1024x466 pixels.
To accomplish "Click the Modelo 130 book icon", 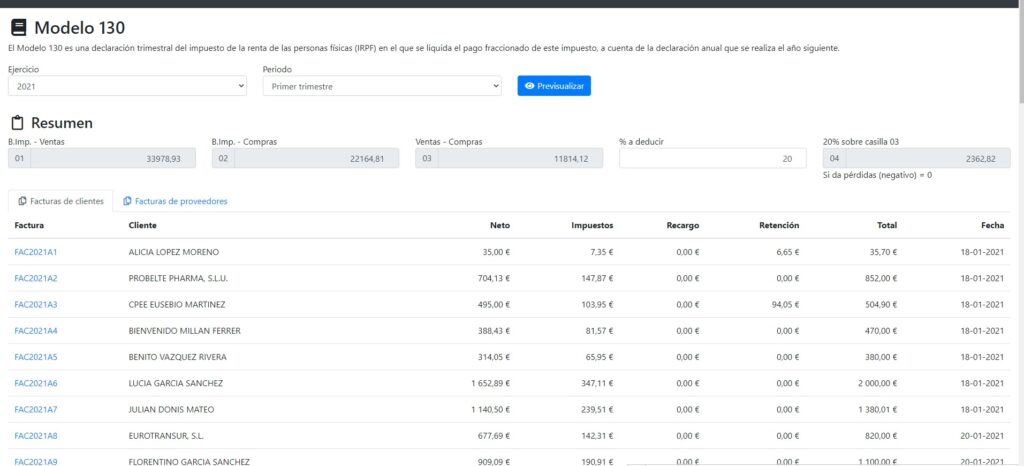I will pyautogui.click(x=18, y=28).
